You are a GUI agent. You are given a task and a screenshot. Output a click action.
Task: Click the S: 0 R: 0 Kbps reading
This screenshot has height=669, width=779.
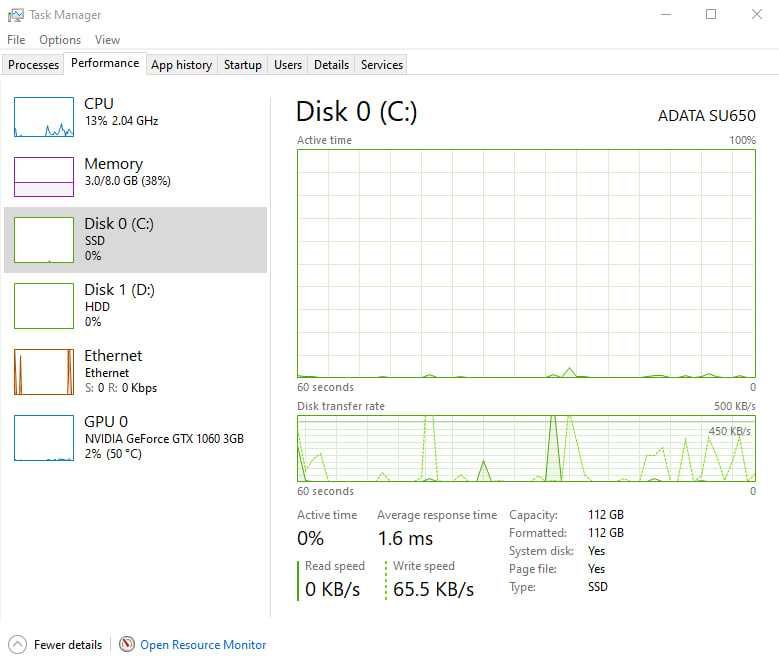121,388
